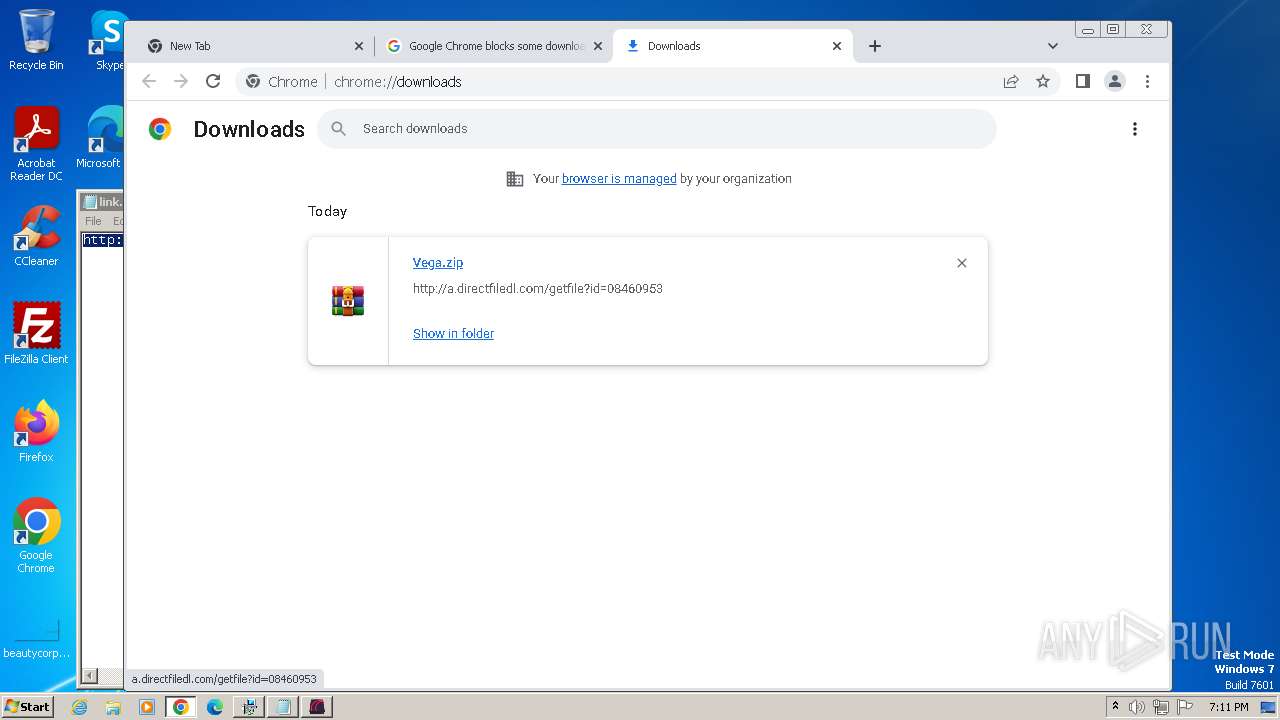The height and width of the screenshot is (720, 1280).
Task: Click the 7:11 PM taskbar clock
Action: pos(1229,707)
